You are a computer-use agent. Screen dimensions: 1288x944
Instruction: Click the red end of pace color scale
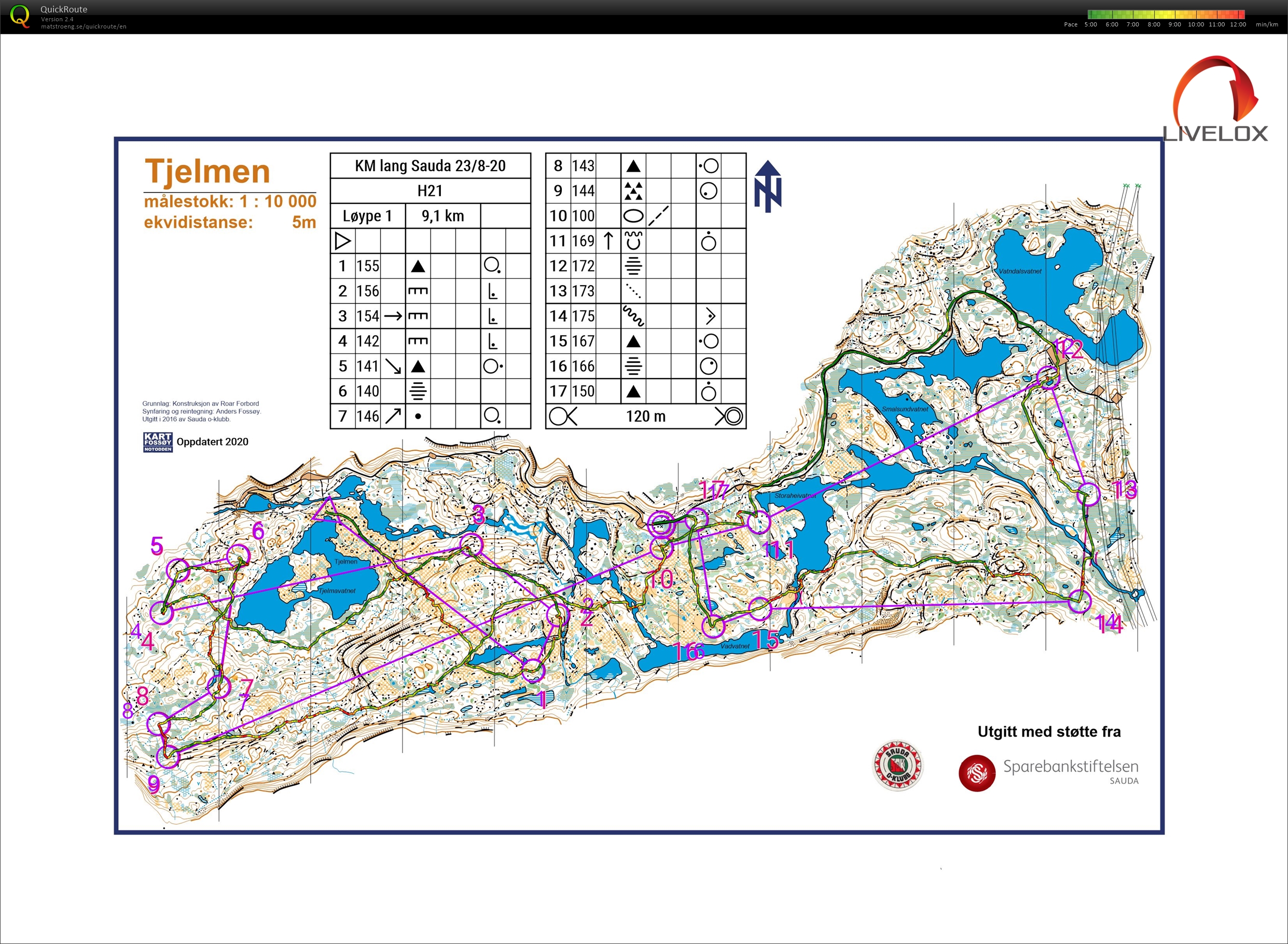tap(1241, 15)
